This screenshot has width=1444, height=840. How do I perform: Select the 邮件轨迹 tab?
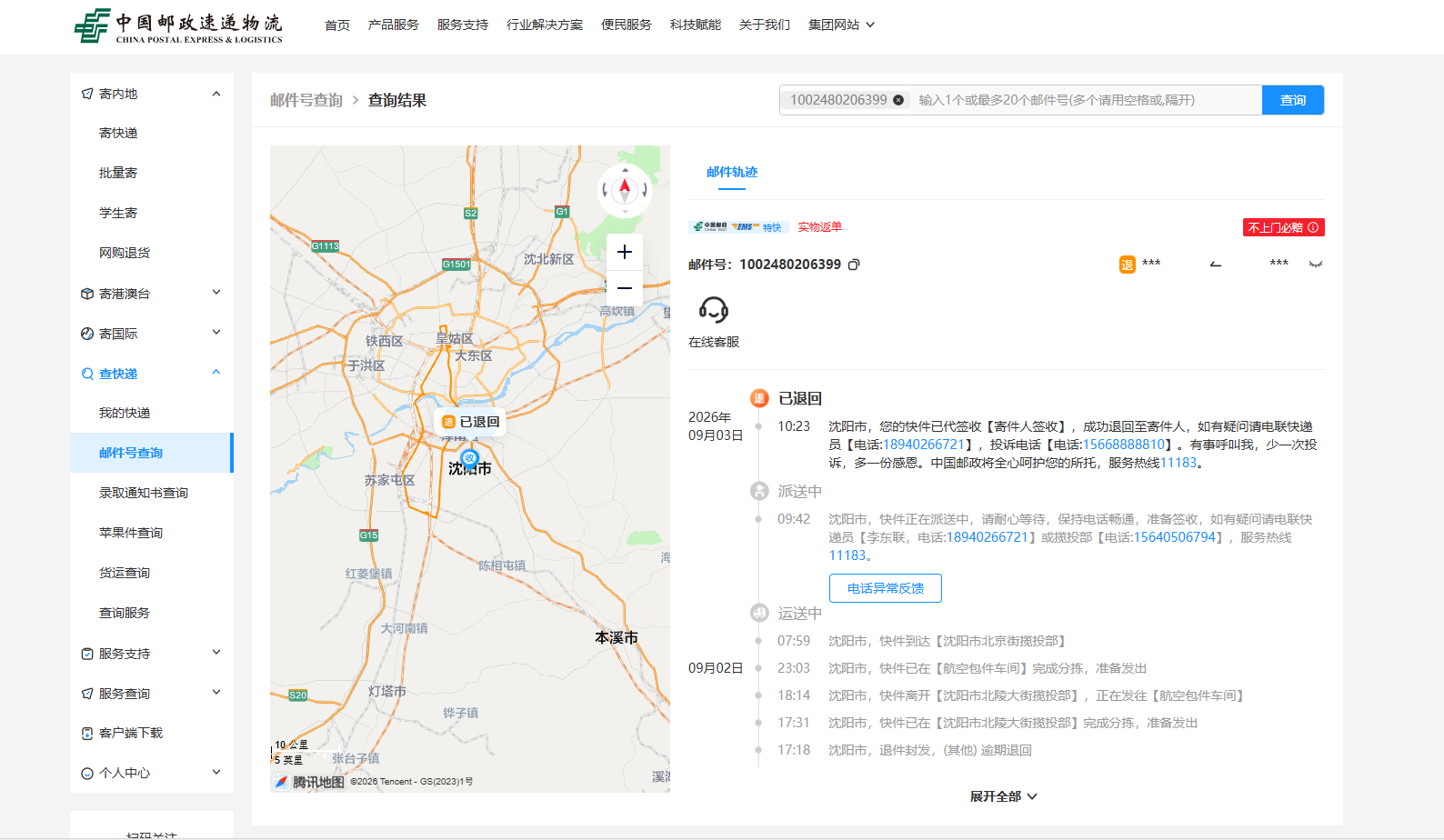732,172
